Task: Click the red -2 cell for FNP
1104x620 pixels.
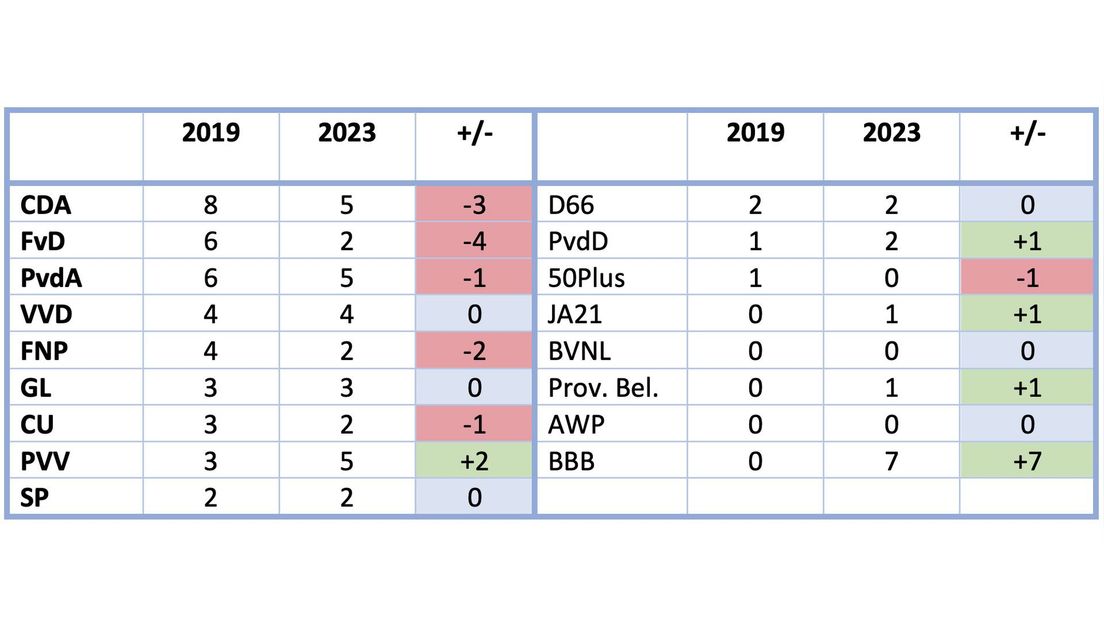Action: 474,351
